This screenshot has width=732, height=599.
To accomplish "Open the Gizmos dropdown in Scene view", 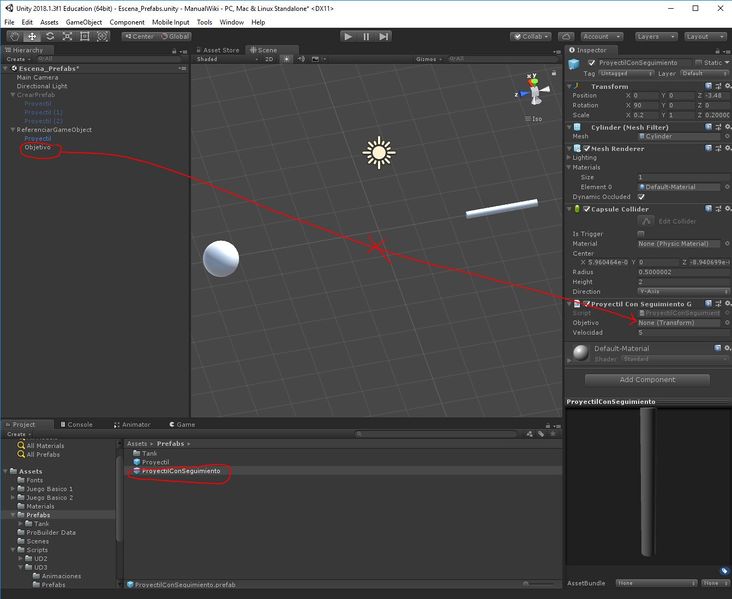I will point(429,59).
